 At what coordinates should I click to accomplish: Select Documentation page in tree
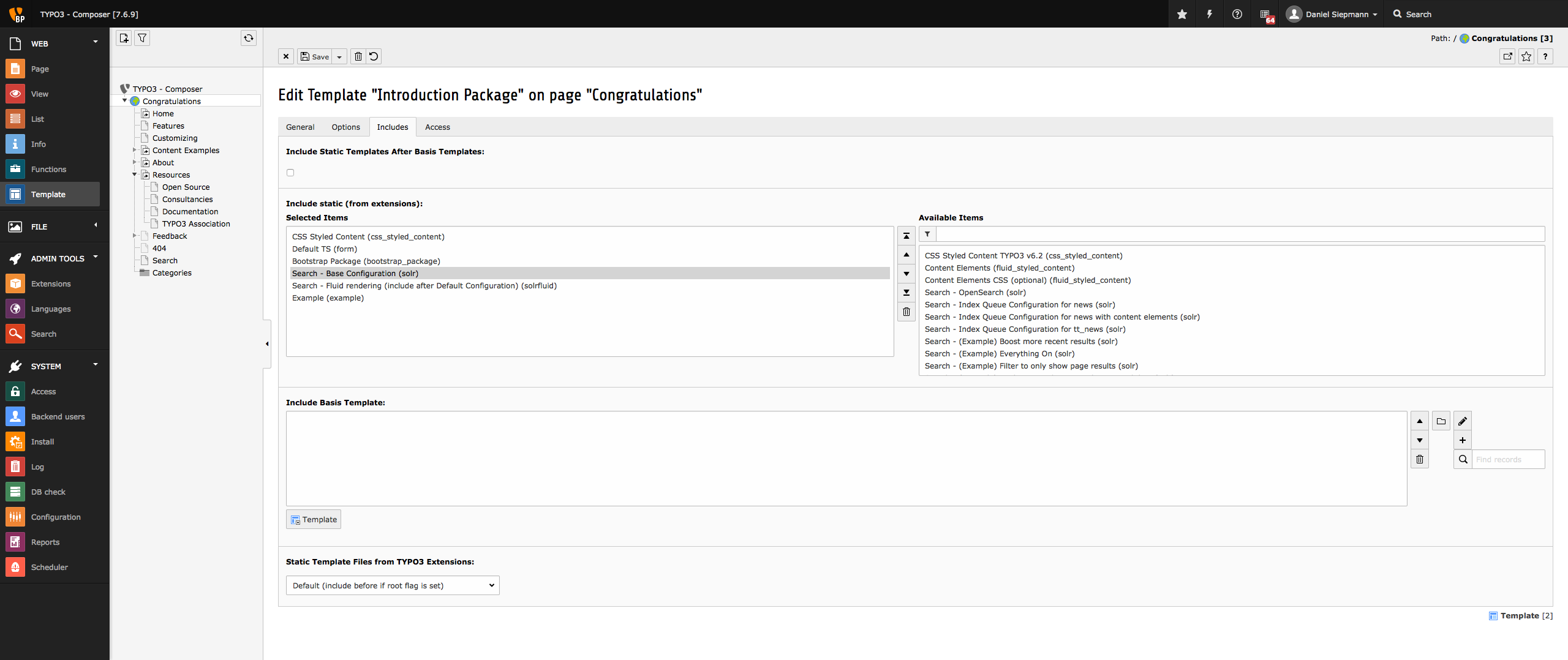click(x=190, y=211)
